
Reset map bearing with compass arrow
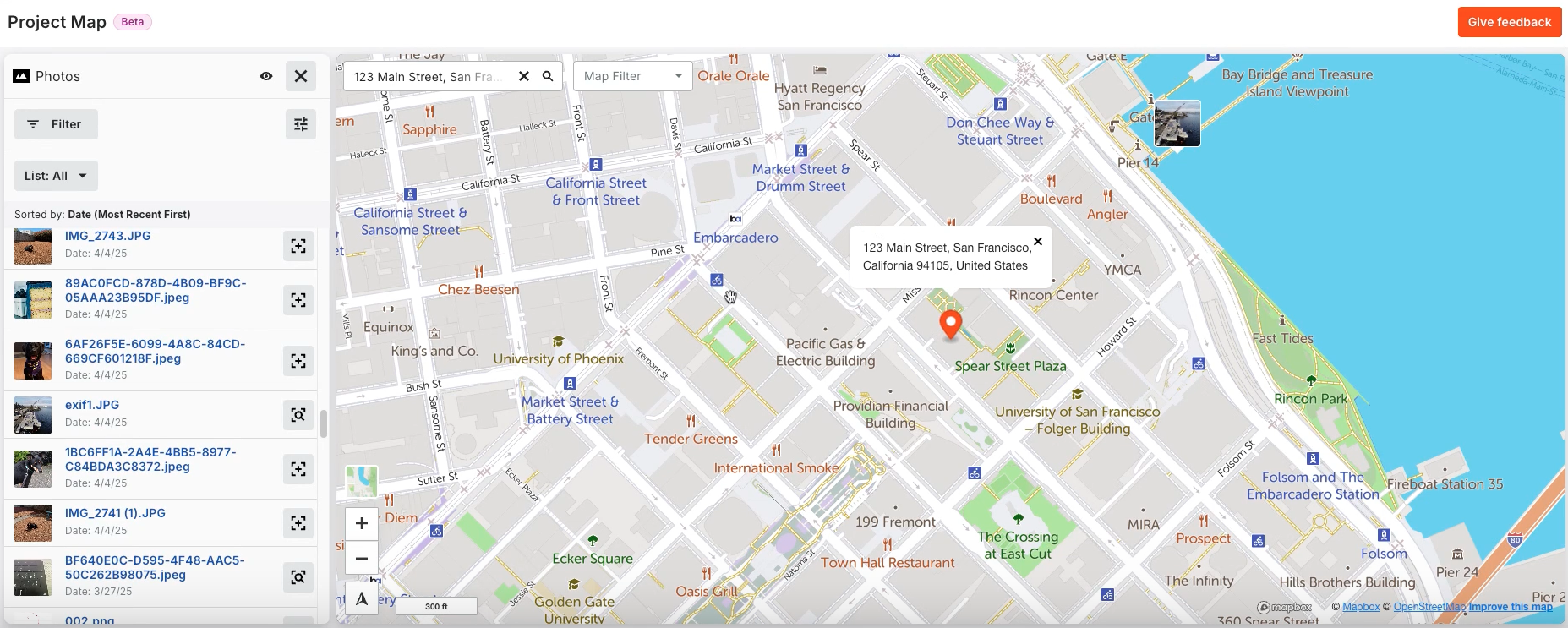pos(362,598)
